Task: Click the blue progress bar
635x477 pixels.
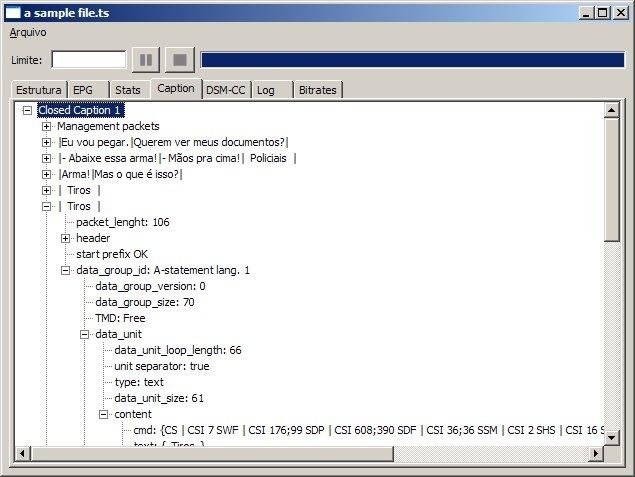Action: point(413,60)
